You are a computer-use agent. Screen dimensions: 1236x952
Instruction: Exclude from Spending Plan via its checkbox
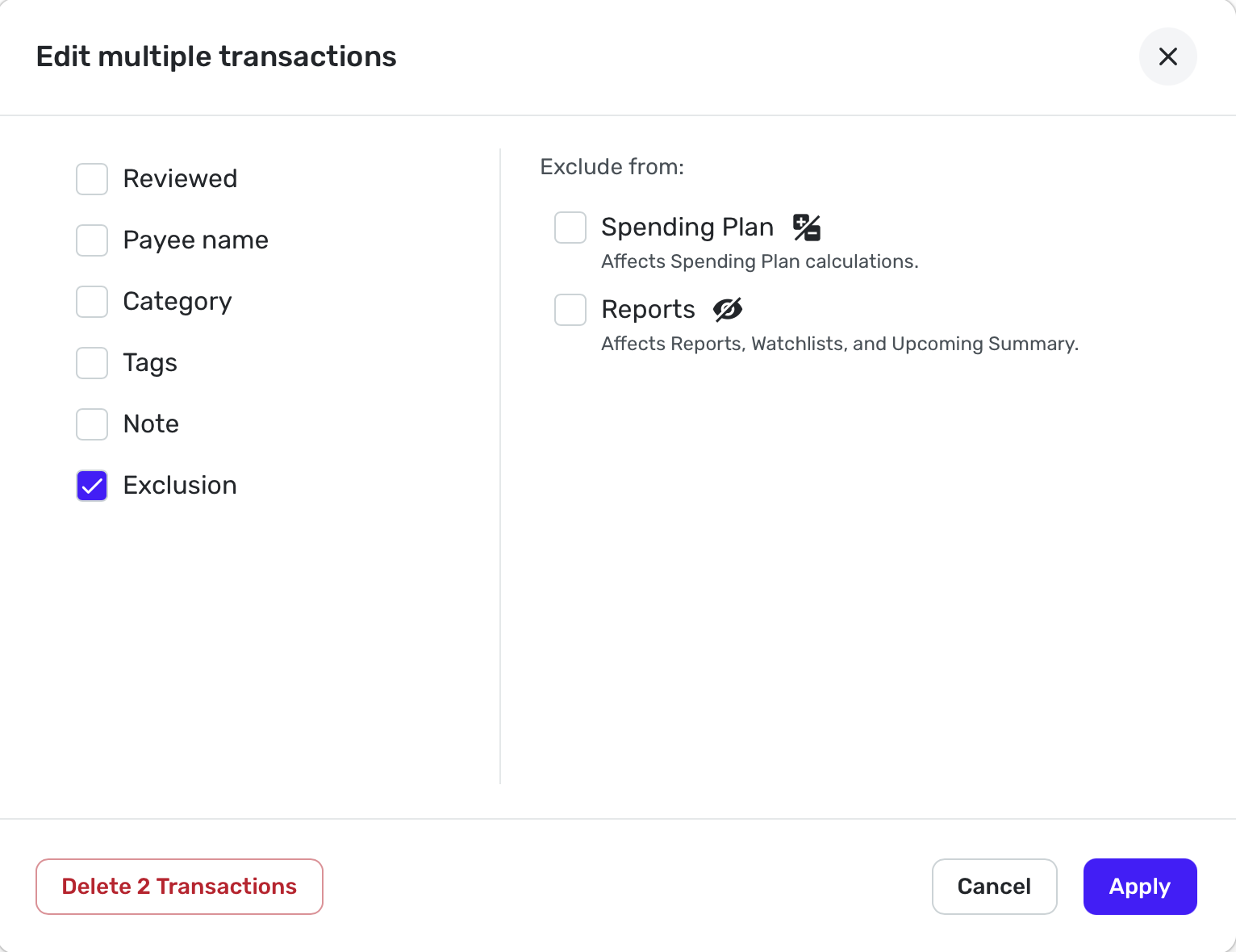click(x=570, y=228)
